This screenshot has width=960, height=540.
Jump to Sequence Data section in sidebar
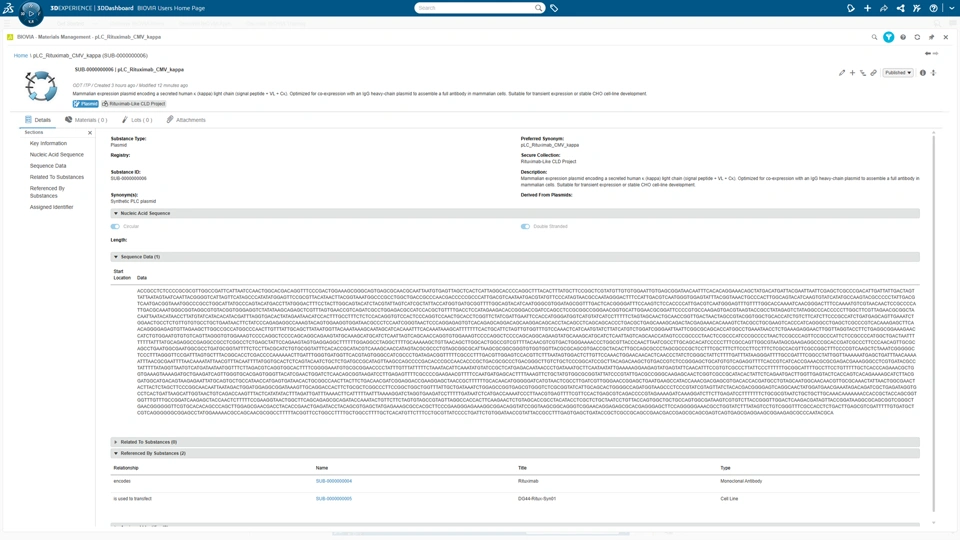(x=48, y=166)
